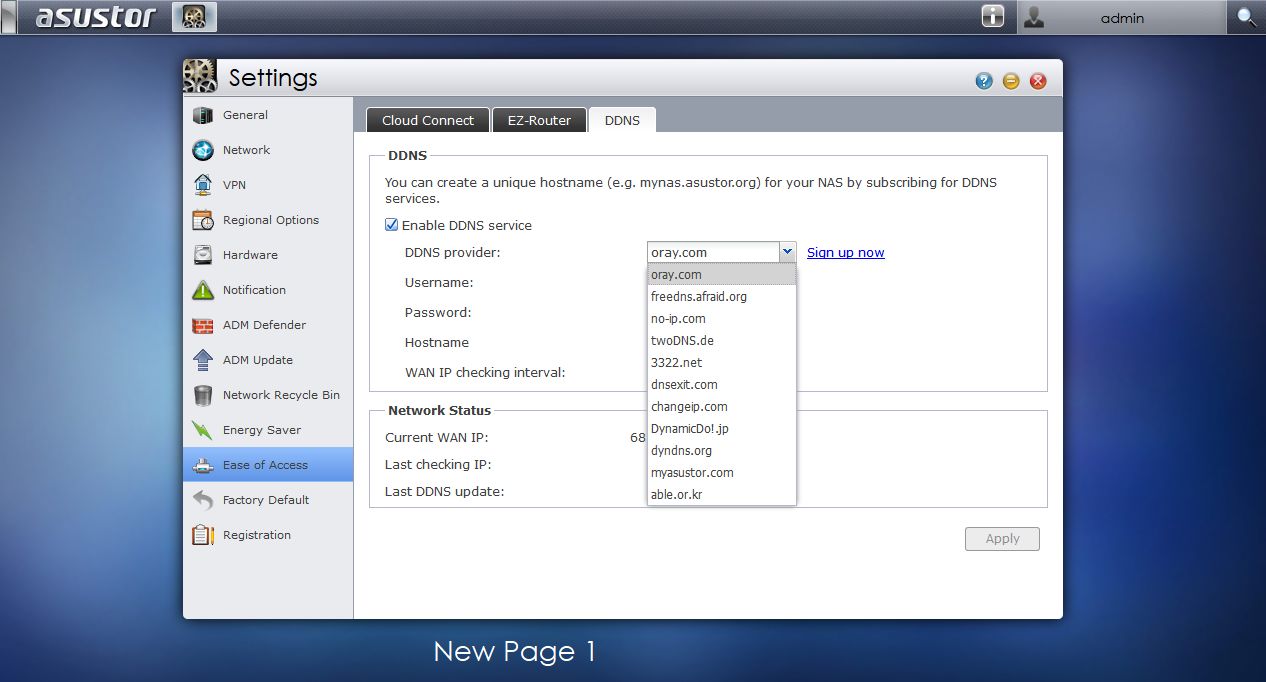Minimize the Settings window

[x=1011, y=81]
